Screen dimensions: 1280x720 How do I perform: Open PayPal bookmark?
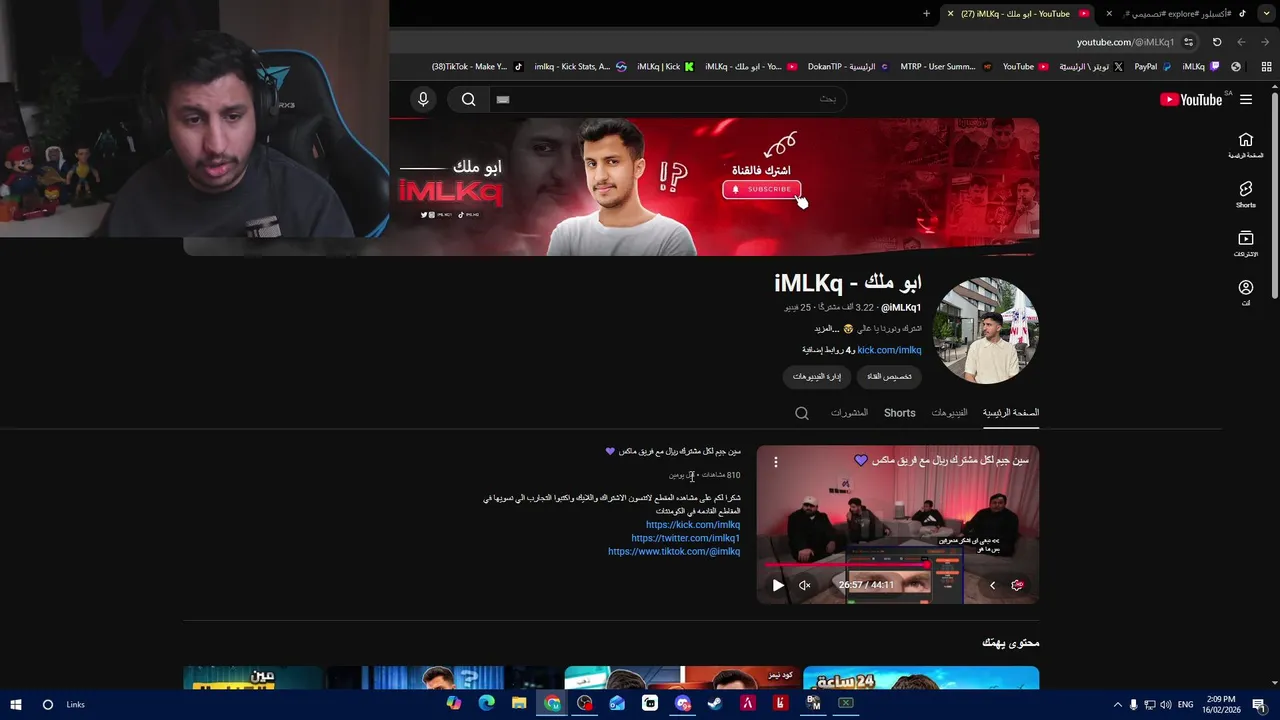tap(1152, 67)
